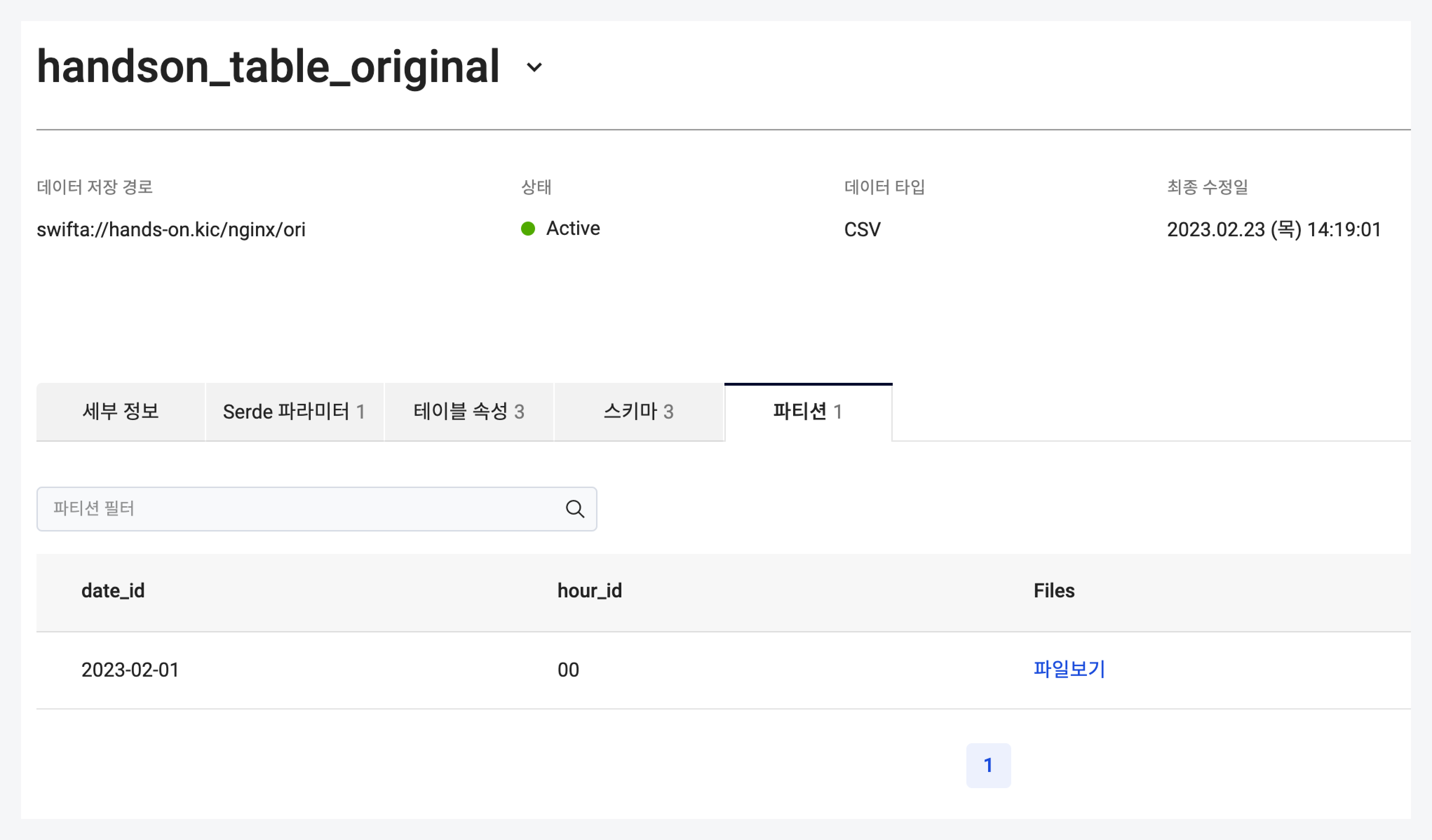Click the Files column header

click(x=1054, y=591)
